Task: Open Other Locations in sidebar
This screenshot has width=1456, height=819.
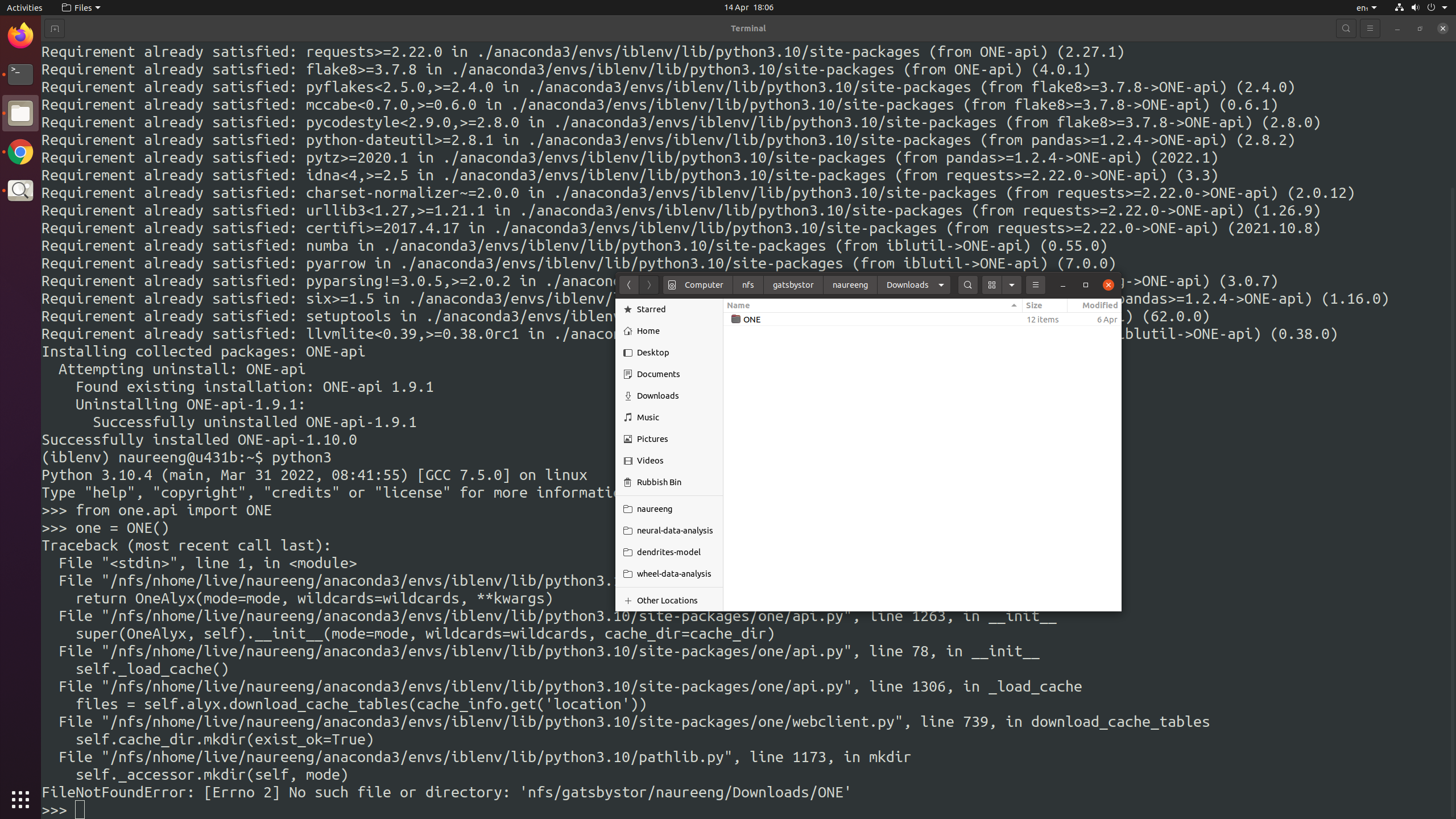Action: click(667, 600)
